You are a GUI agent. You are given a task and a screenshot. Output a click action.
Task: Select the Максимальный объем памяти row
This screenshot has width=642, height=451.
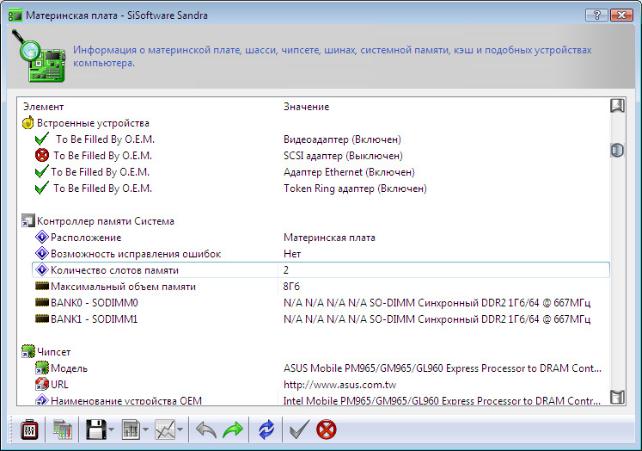(x=321, y=286)
